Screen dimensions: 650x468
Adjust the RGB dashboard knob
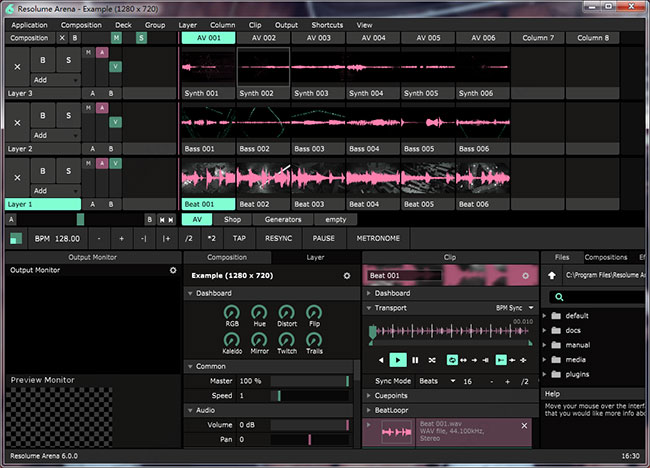pos(232,313)
